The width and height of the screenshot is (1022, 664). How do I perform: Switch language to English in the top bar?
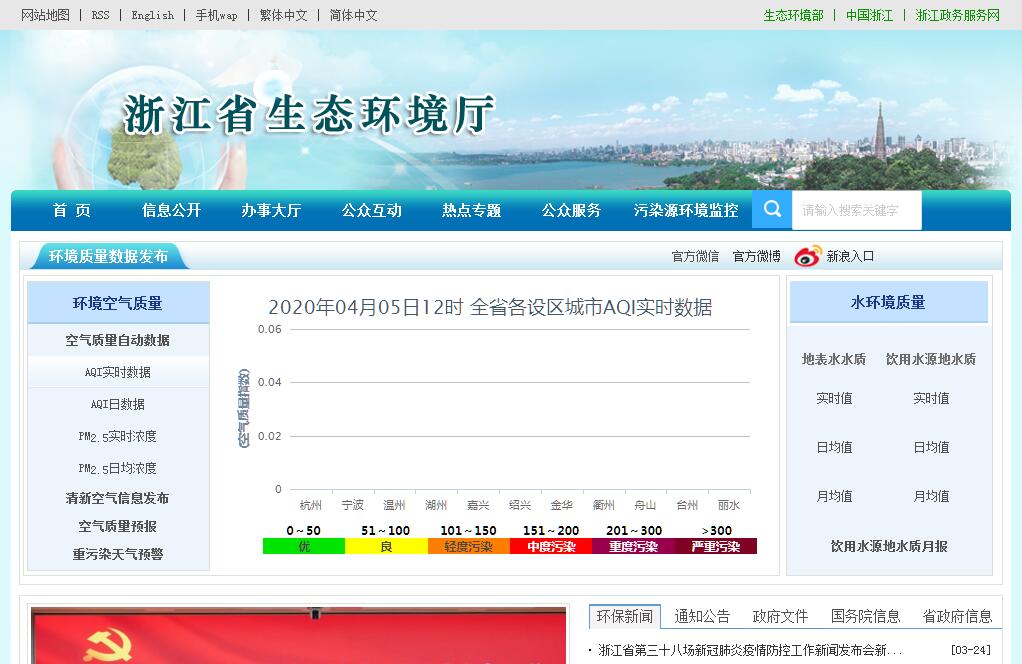[152, 15]
